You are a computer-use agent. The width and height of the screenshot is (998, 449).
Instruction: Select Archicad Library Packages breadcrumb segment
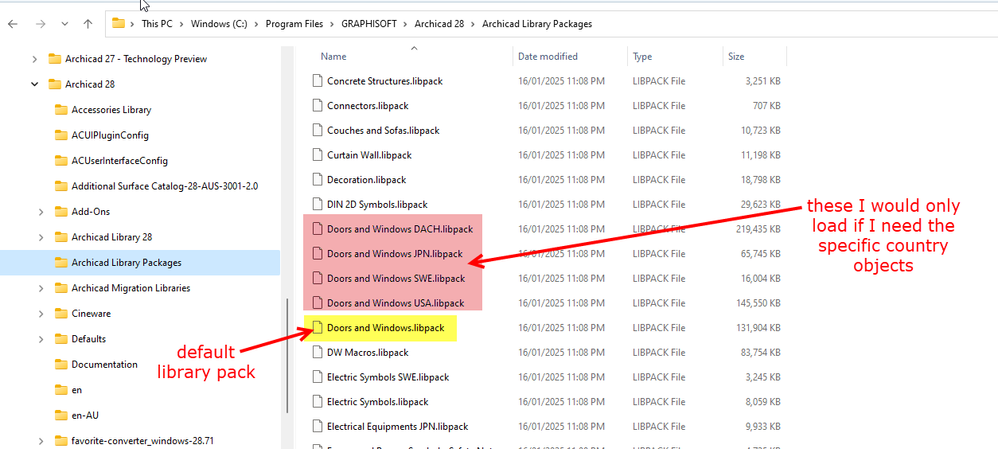point(537,24)
